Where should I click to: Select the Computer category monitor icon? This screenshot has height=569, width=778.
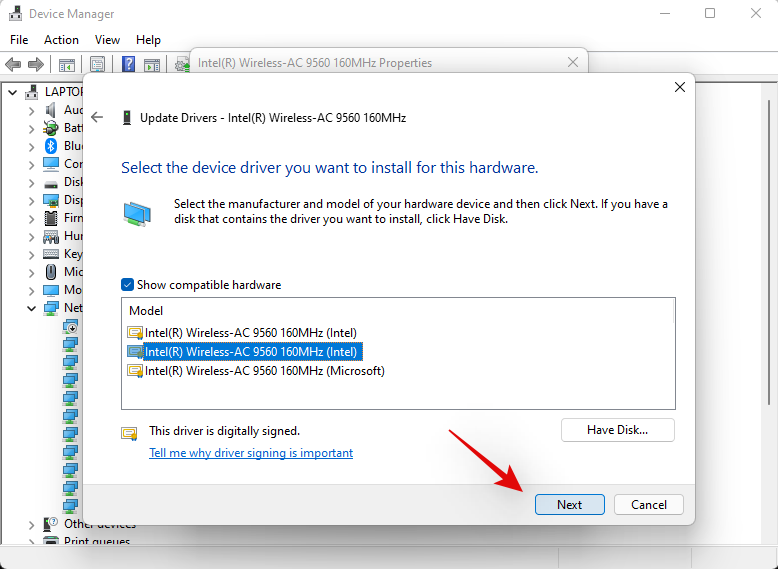[x=51, y=164]
